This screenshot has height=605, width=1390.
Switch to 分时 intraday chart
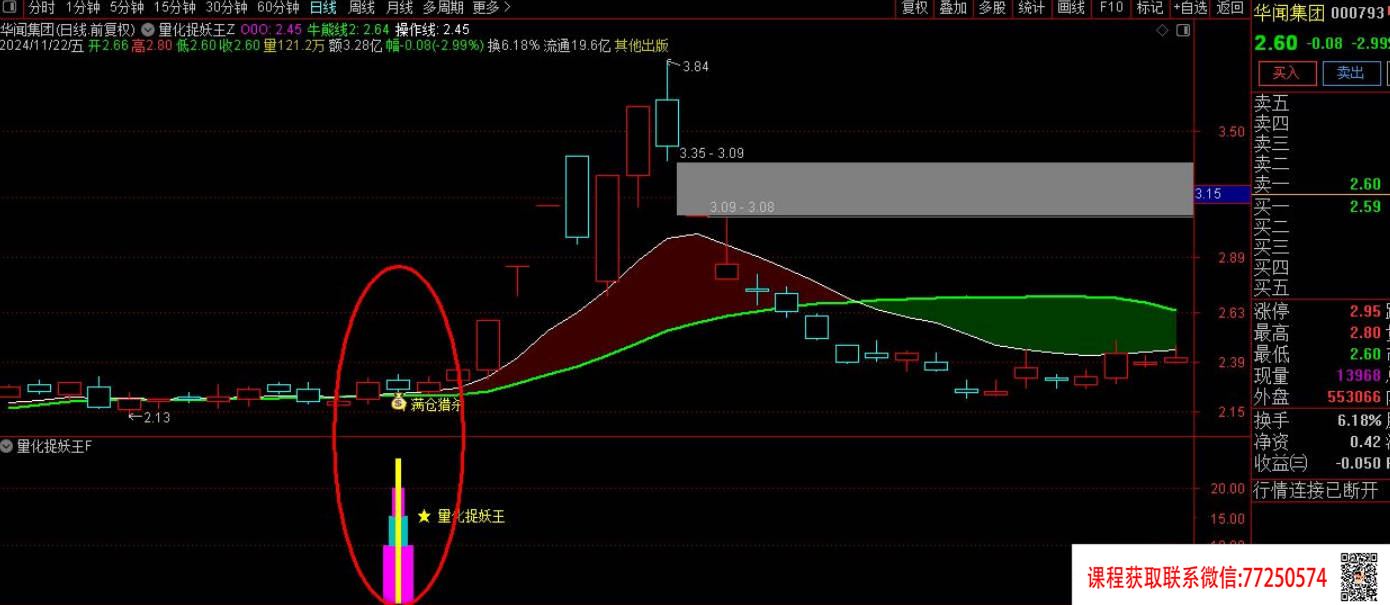pos(42,7)
